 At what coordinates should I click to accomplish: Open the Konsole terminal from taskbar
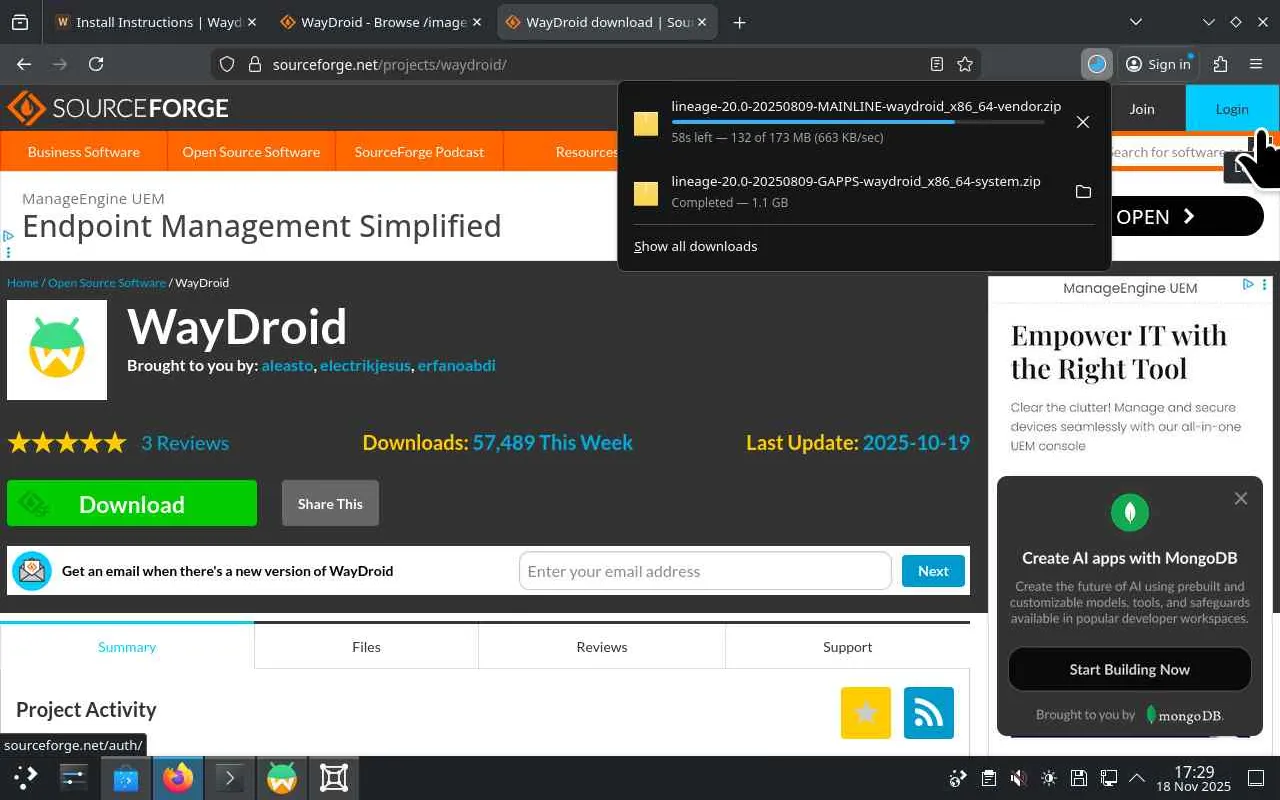tap(230, 777)
